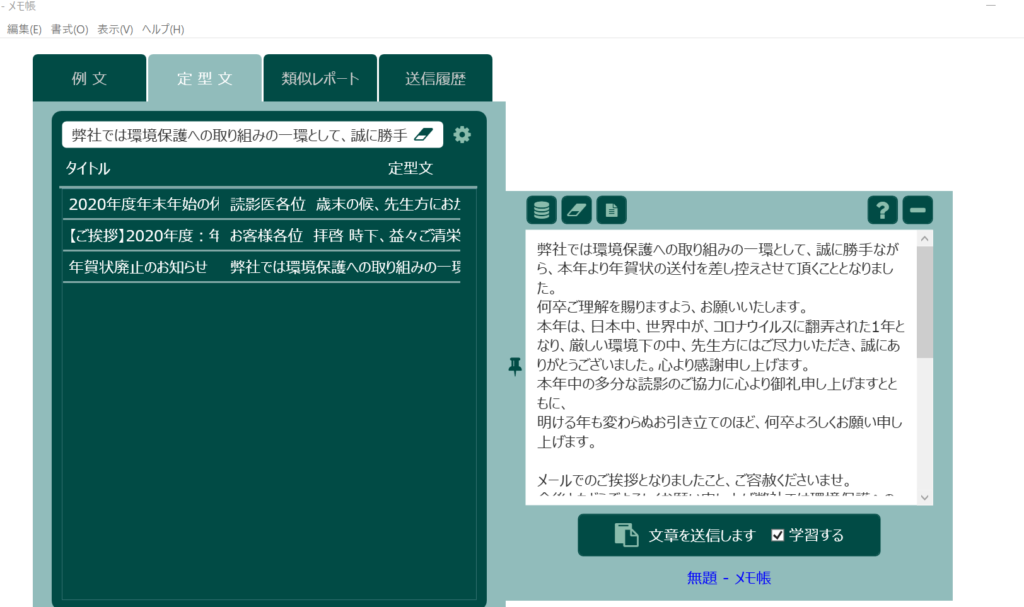Click the scroll down arrow of text area
Screen dimensions: 1024x607
pos(924,497)
